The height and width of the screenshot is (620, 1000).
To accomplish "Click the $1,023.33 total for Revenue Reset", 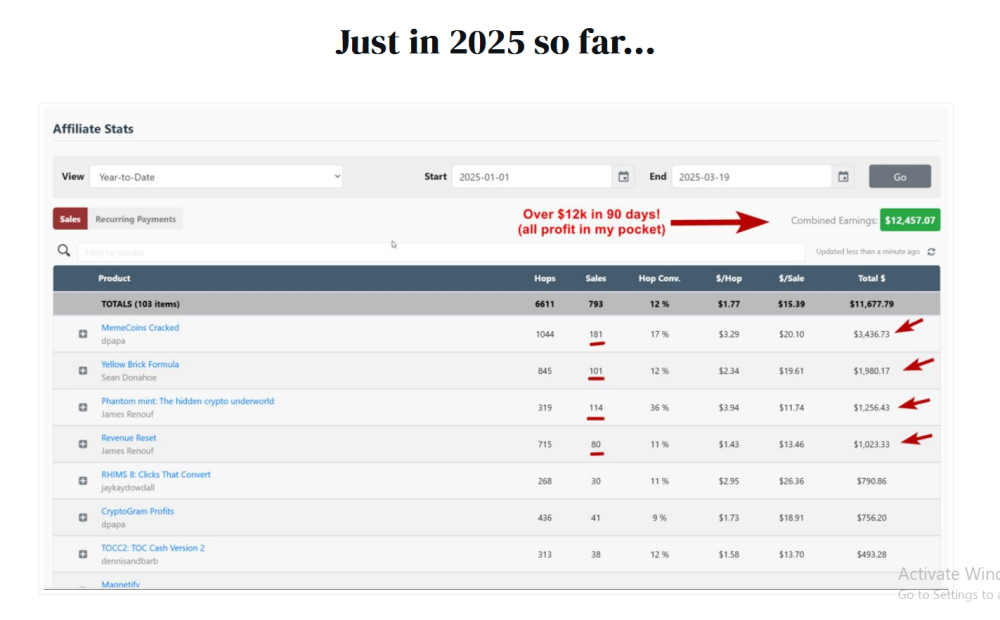I will point(871,444).
